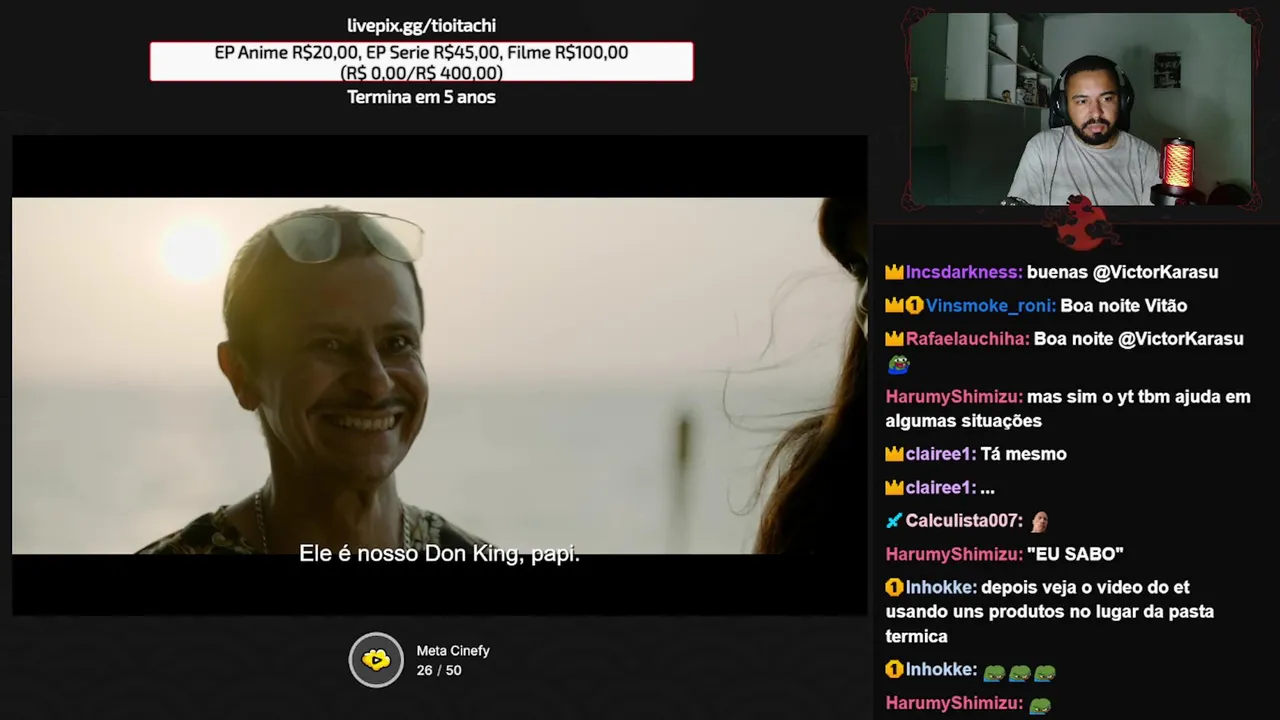This screenshot has width=1280, height=720.
Task: Click the crown badge beside Vinsmoke_roni
Action: coord(894,306)
